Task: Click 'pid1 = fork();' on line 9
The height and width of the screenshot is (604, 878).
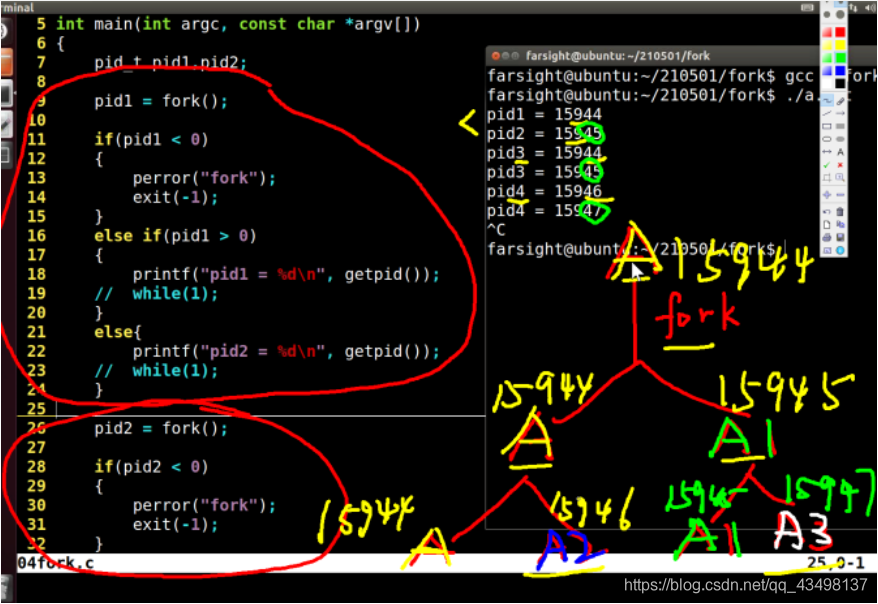Action: coord(161,101)
